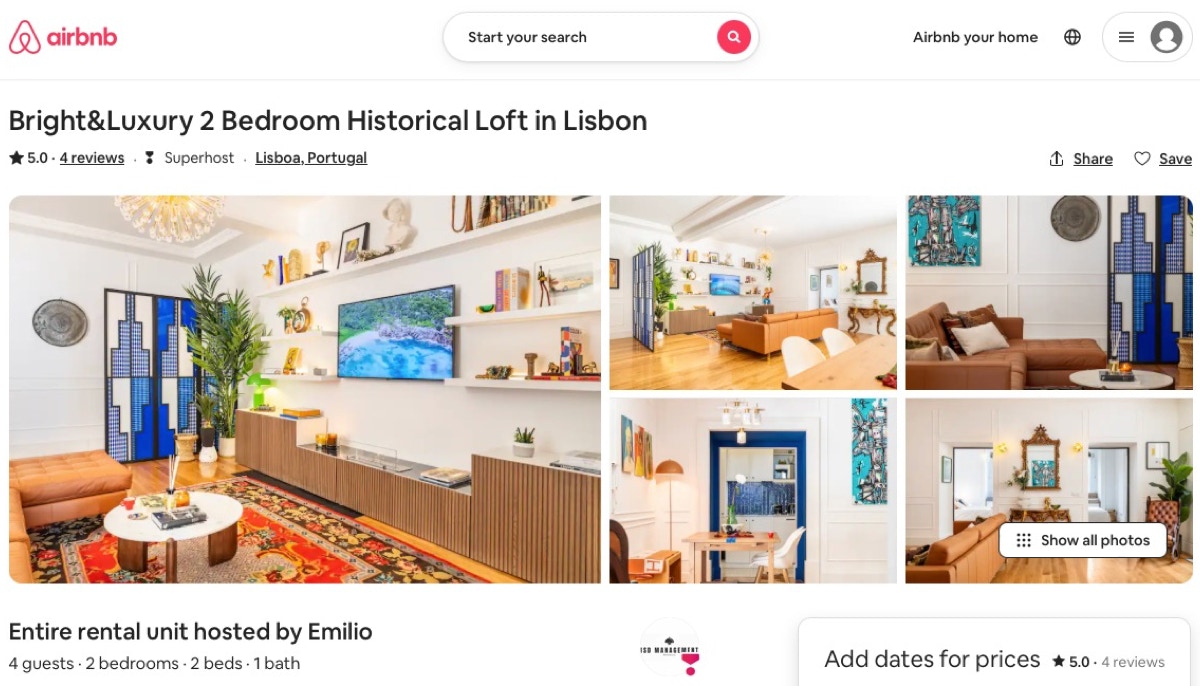Click the star rating icon near 5.0
Screen dimensions: 1200x686
tap(16, 158)
